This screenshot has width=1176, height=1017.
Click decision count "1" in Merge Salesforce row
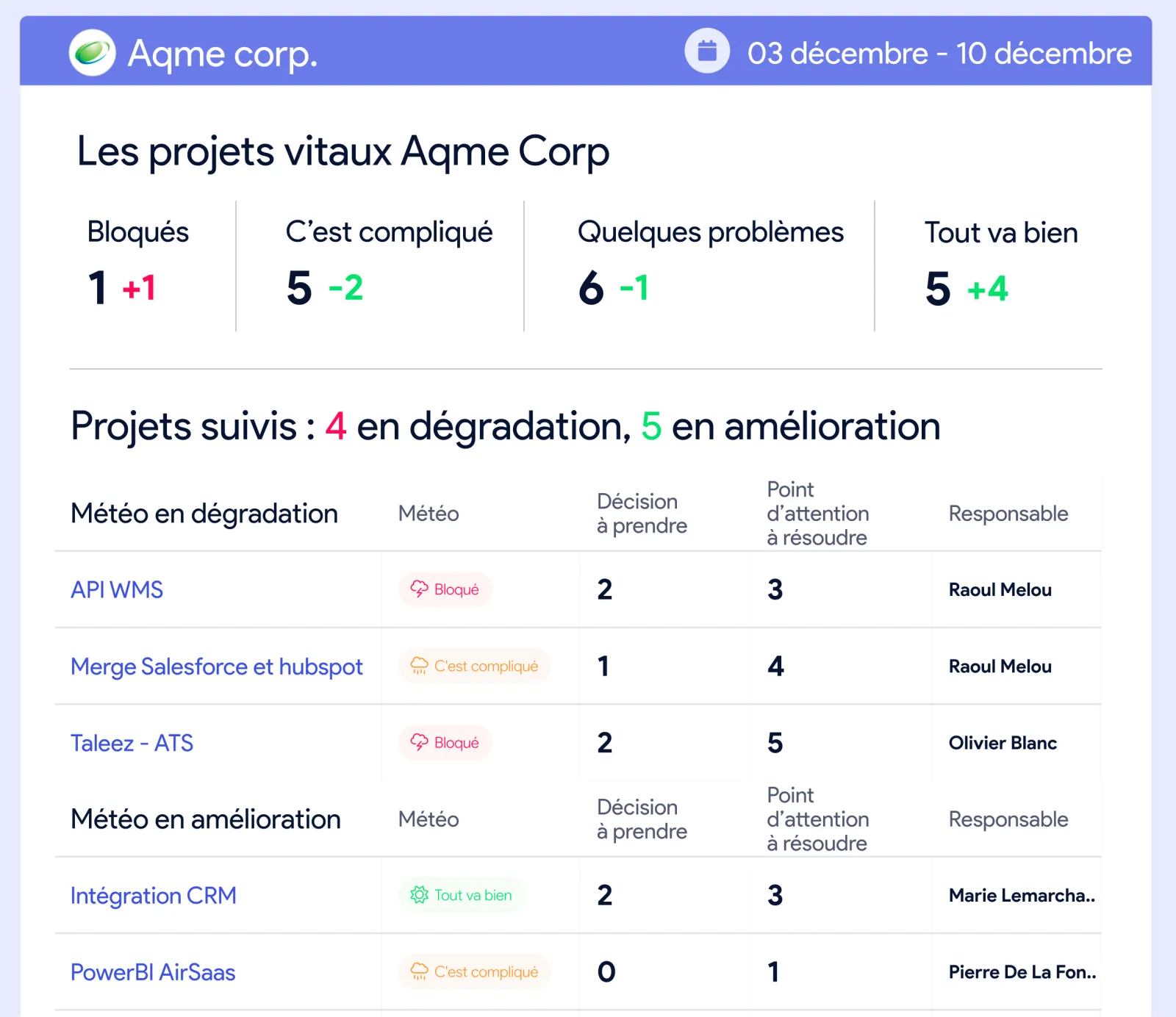coord(603,666)
